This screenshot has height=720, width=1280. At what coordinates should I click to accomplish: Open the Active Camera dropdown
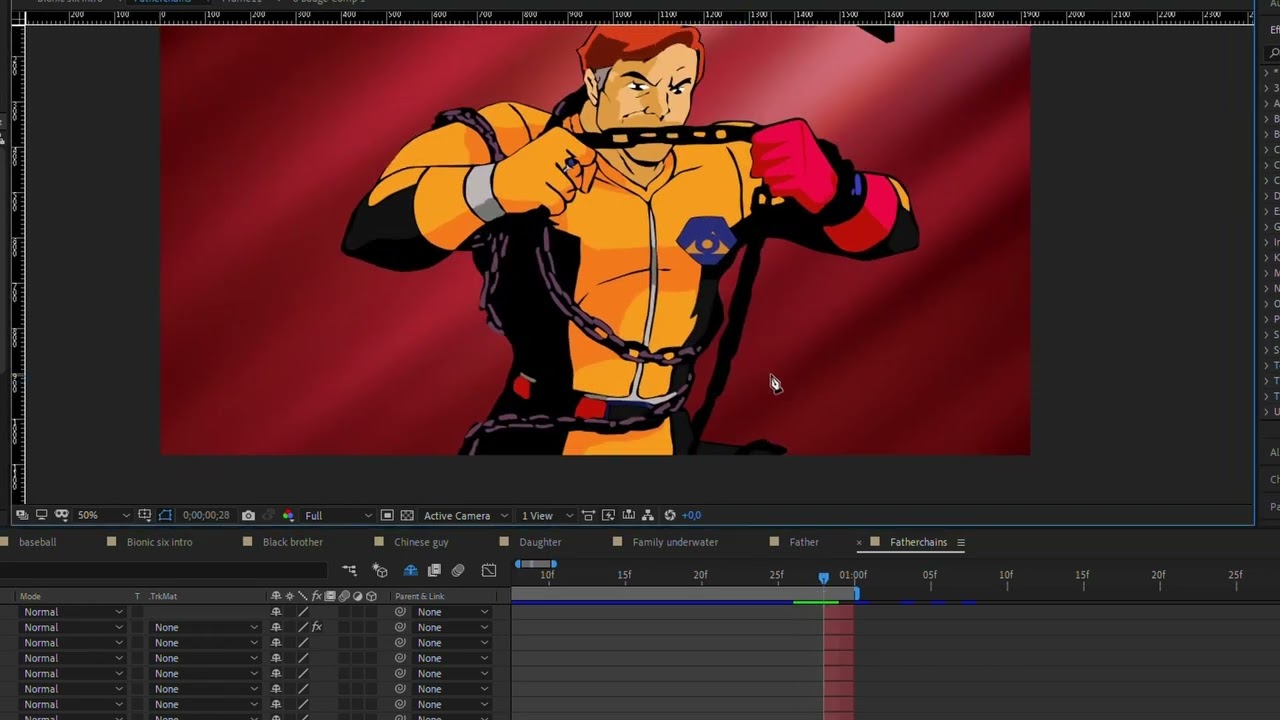click(x=465, y=515)
